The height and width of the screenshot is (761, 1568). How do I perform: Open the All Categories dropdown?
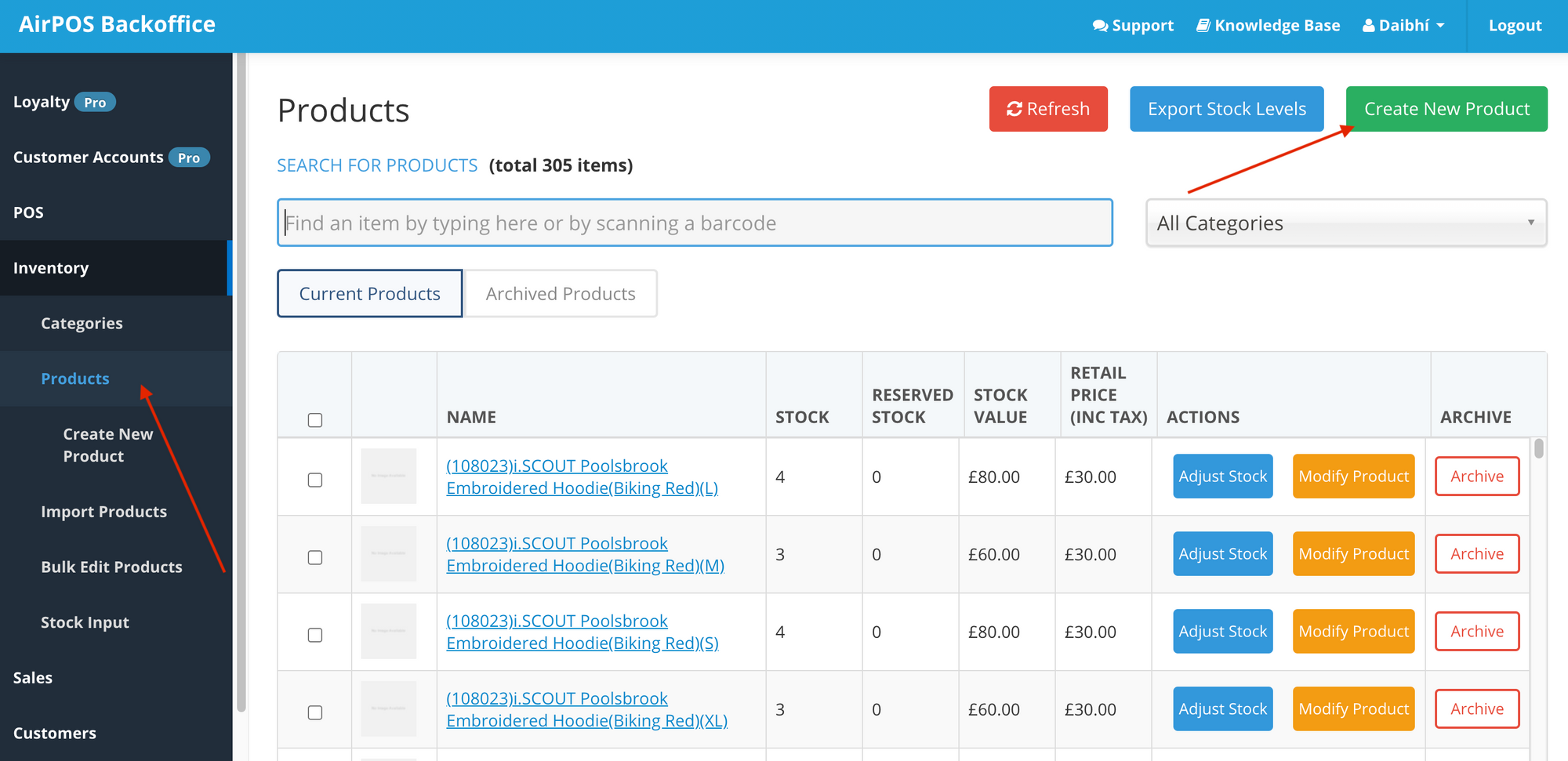tap(1346, 223)
